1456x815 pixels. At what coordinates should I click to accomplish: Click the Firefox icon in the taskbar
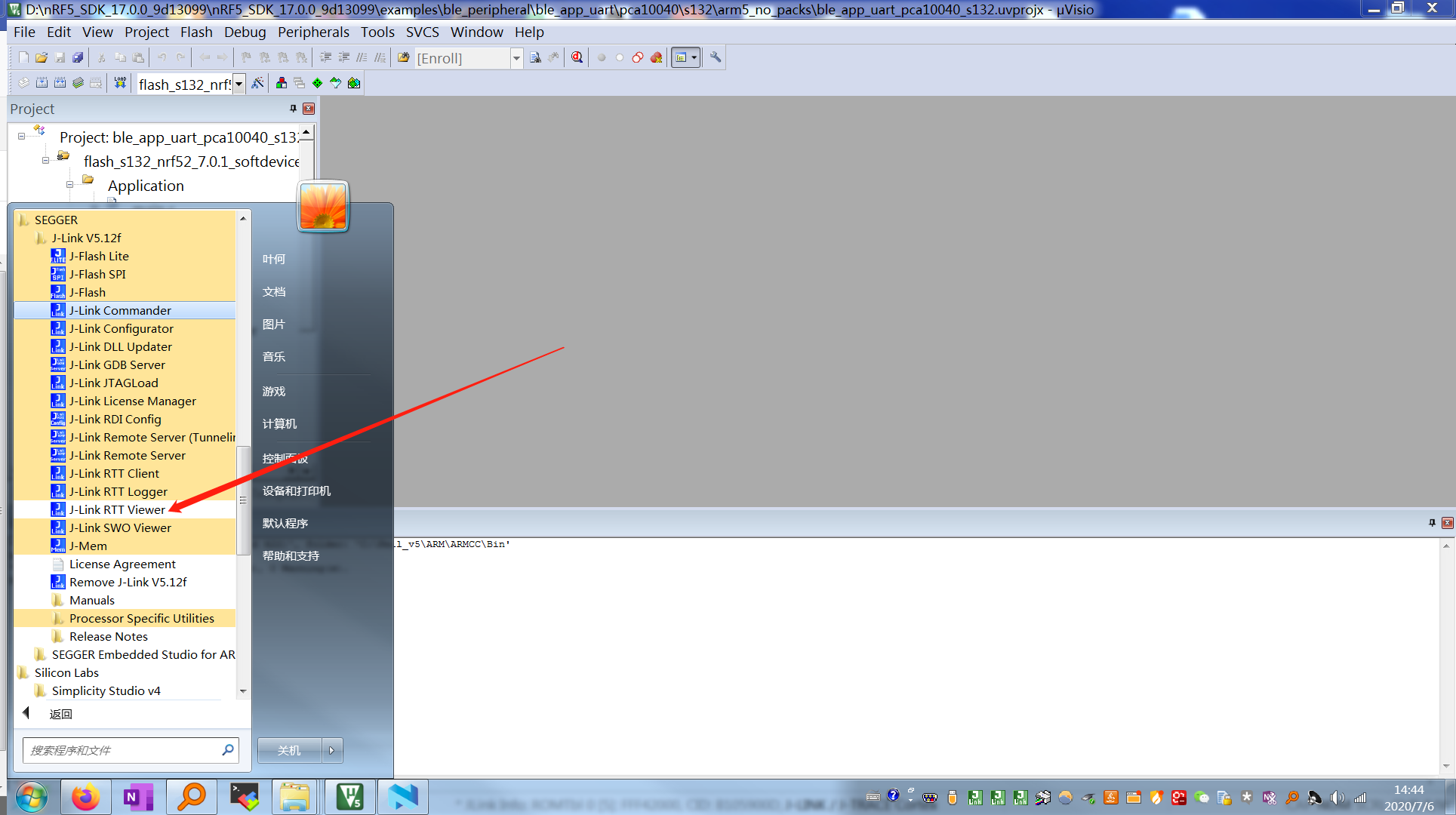click(85, 797)
